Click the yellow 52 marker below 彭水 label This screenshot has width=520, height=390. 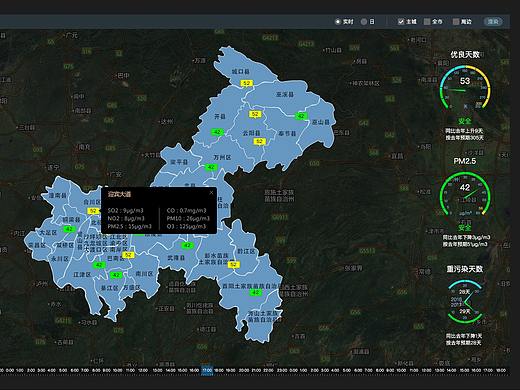pyautogui.click(x=233, y=265)
